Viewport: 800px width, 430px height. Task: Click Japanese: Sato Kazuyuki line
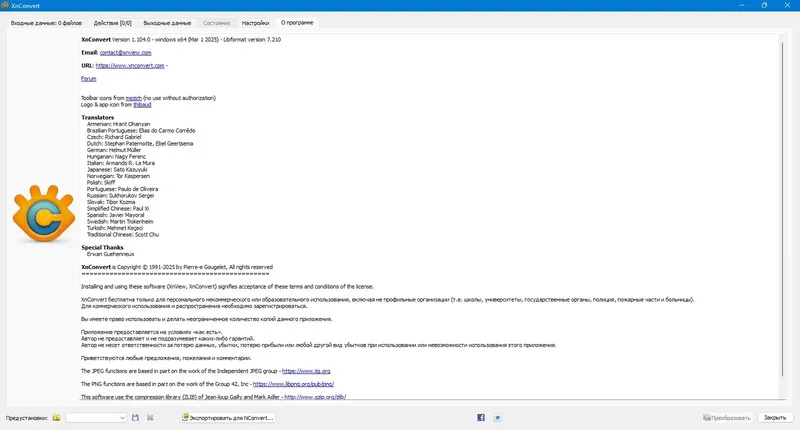pyautogui.click(x=117, y=169)
